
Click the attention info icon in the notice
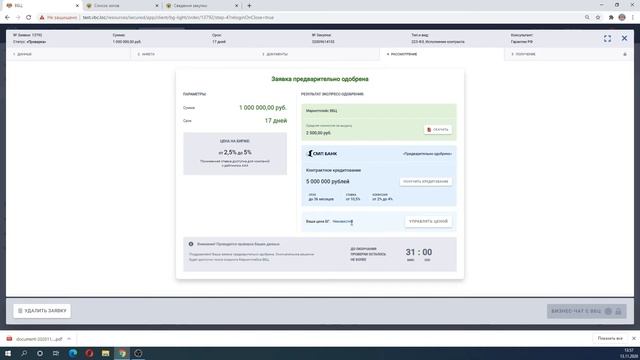click(191, 244)
